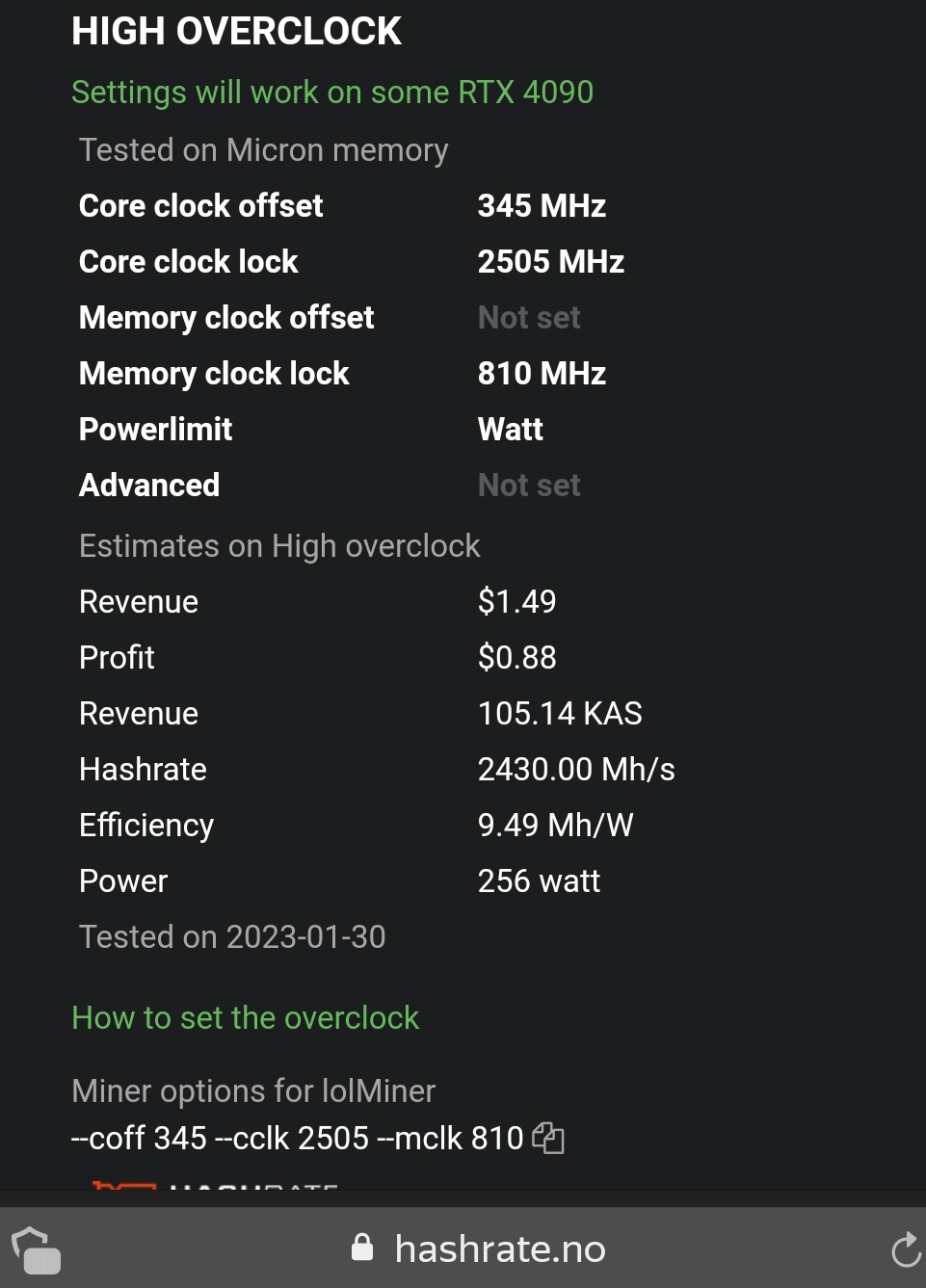Focus the hashrate.no address field
The width and height of the screenshot is (926, 1288).
pos(479,1249)
